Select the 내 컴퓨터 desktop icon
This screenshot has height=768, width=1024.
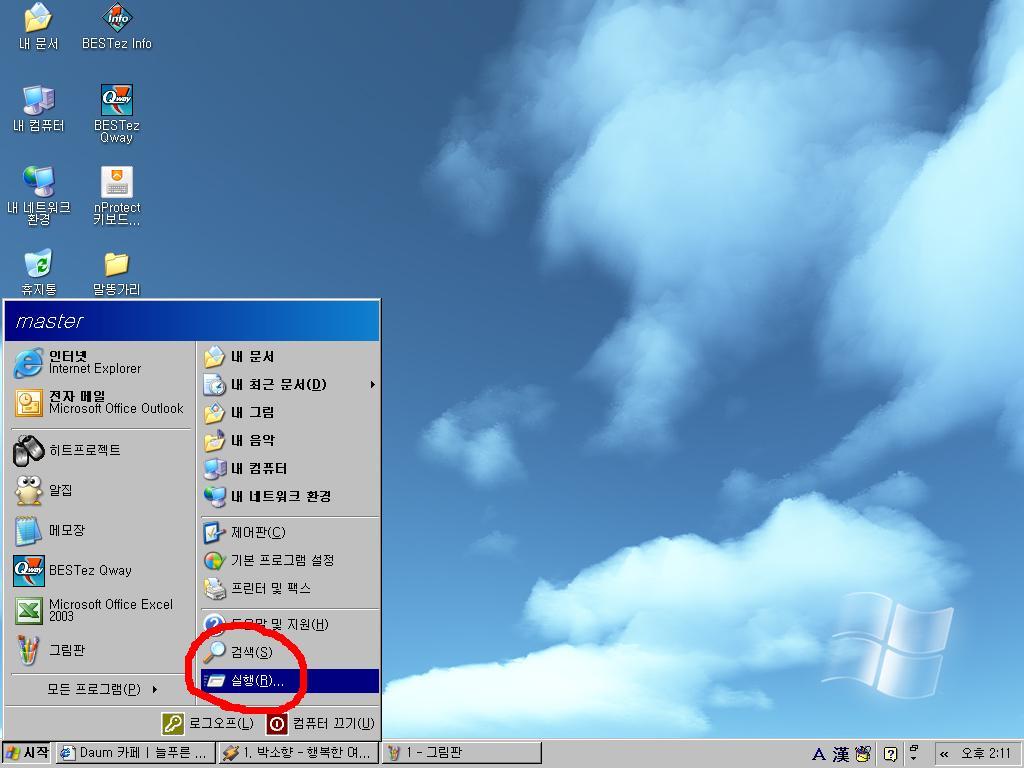tap(38, 108)
